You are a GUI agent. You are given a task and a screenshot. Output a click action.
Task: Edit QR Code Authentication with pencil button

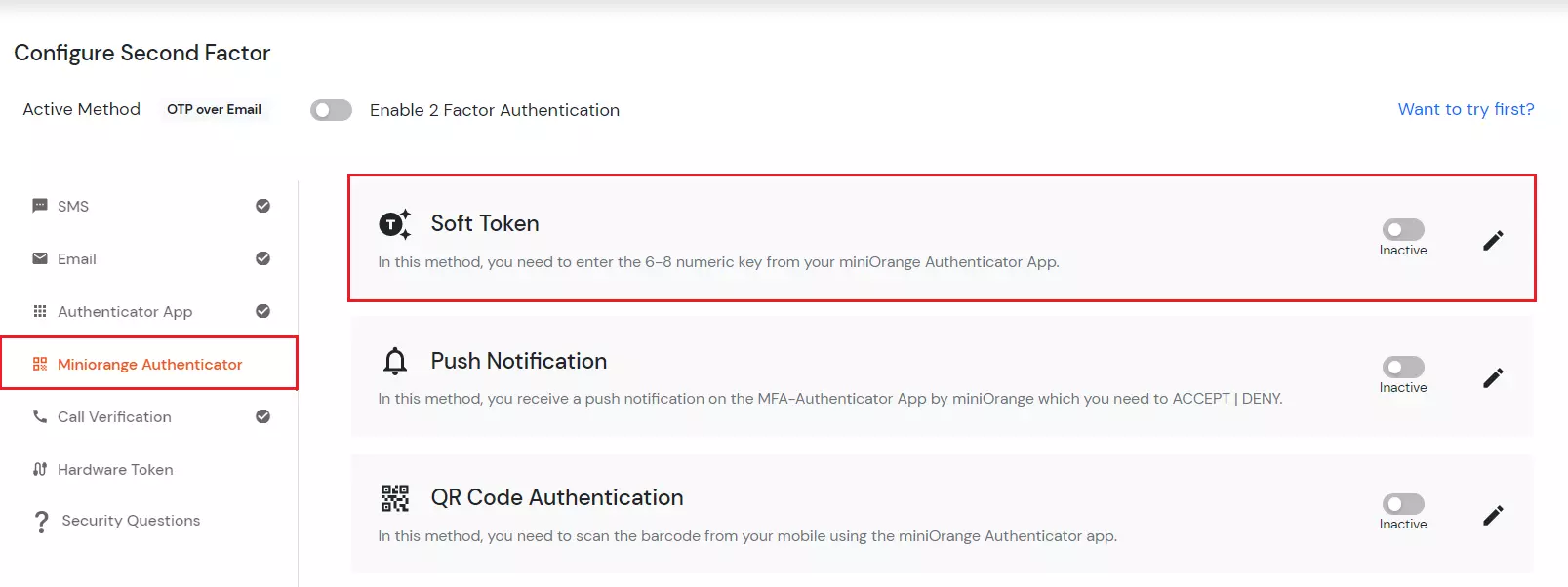coord(1492,515)
